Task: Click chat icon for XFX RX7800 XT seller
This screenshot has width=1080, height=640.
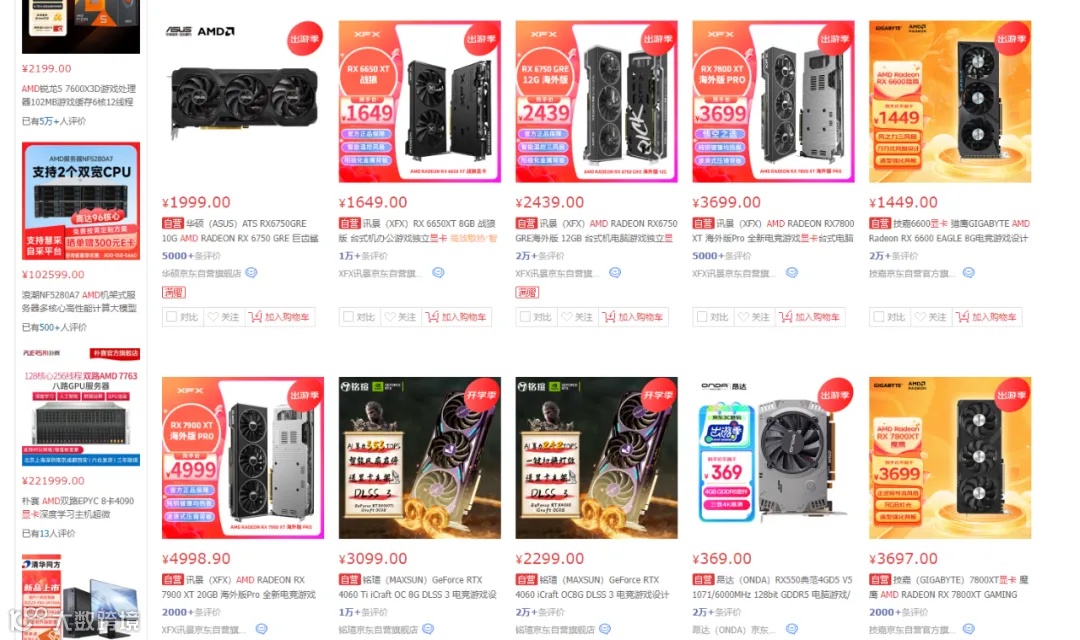Action: point(792,273)
